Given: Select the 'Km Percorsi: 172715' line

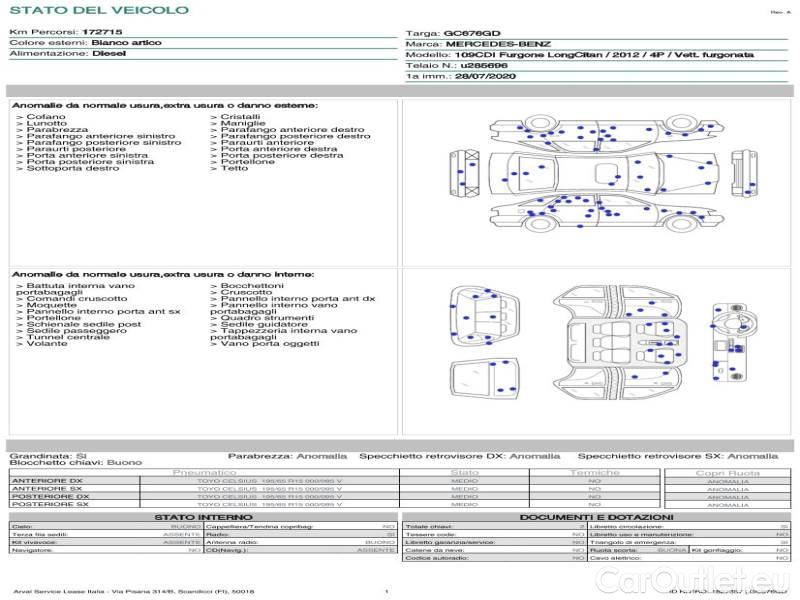Looking at the screenshot, I should click(66, 32).
